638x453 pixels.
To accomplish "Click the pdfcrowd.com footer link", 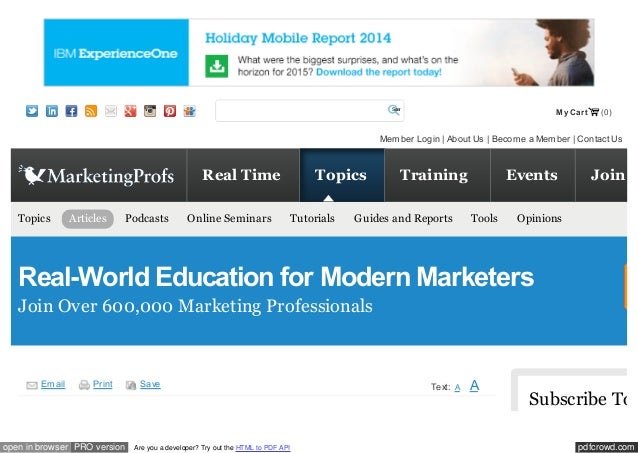I will [x=607, y=447].
